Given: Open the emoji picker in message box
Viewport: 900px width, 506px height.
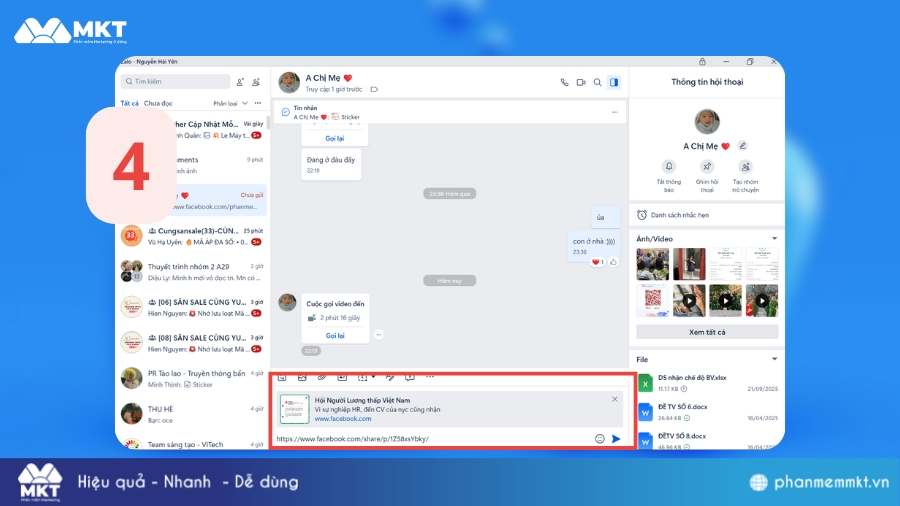Looking at the screenshot, I should coord(599,439).
